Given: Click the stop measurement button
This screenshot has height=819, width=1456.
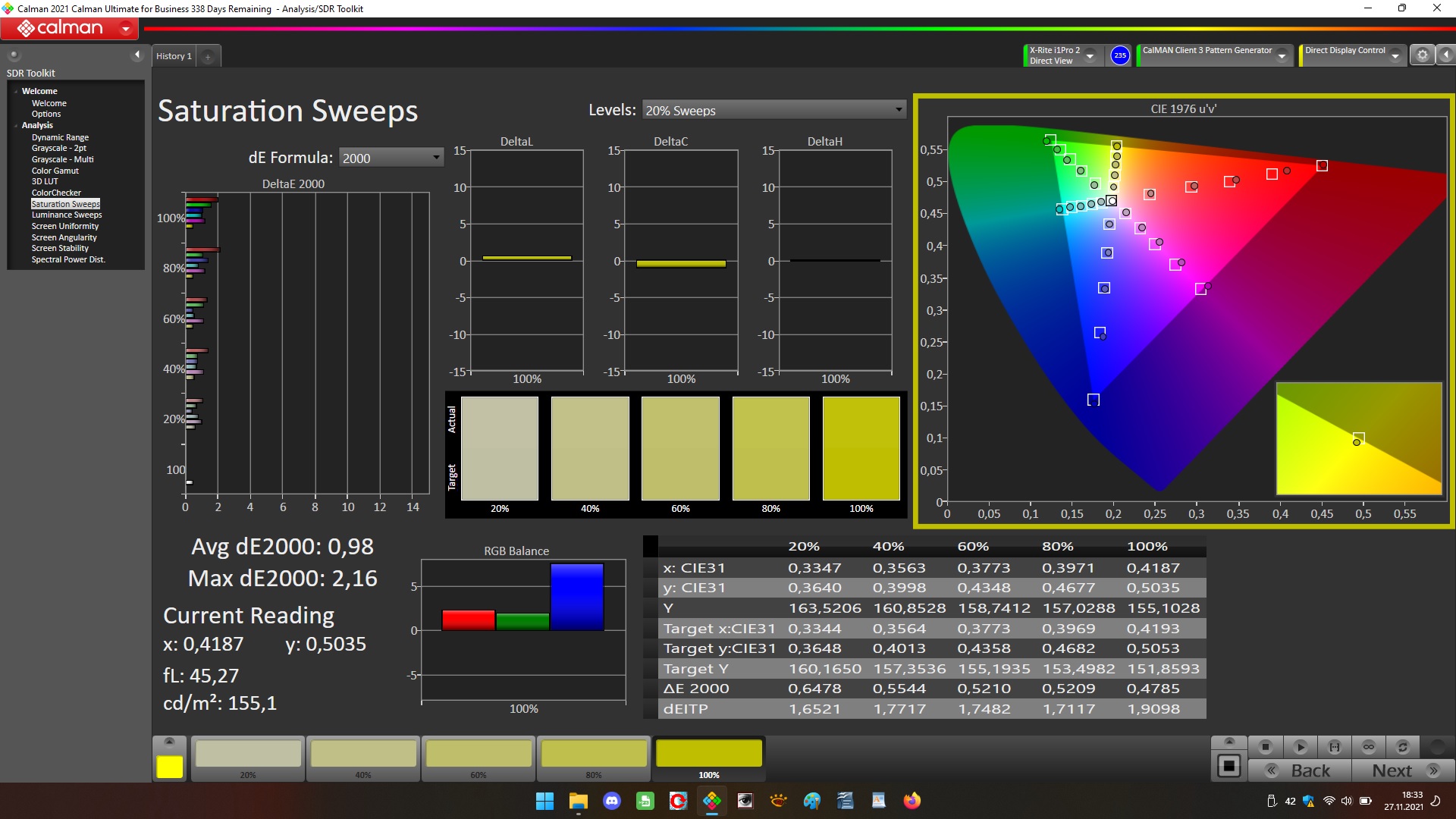Looking at the screenshot, I should (x=1265, y=747).
